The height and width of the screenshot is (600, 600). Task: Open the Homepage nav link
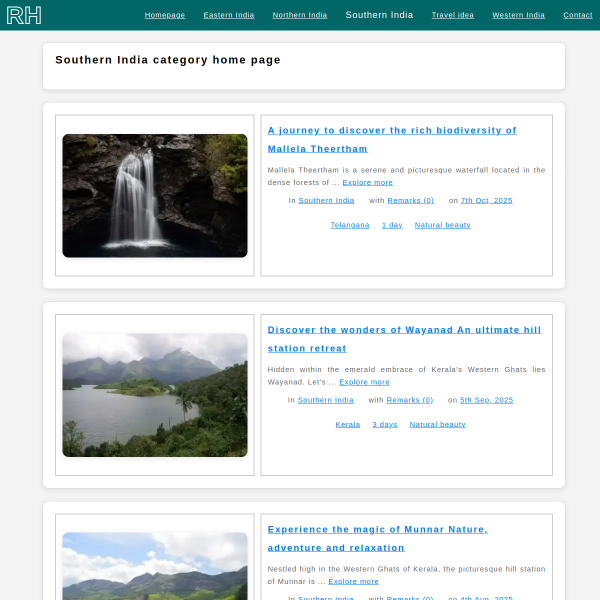(x=165, y=15)
